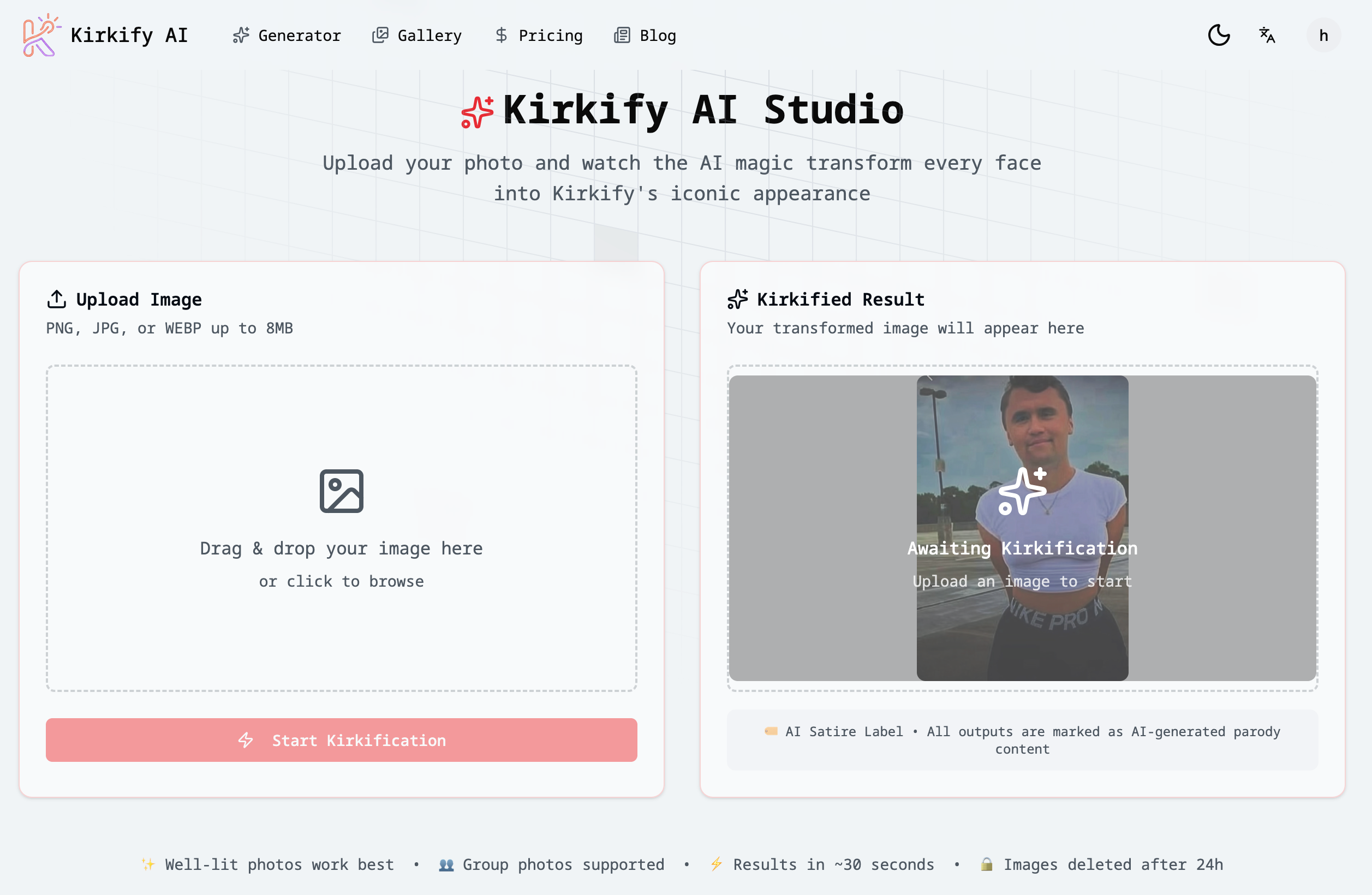Image resolution: width=1372 pixels, height=895 pixels.
Task: Click the Blog newspaper icon
Action: tap(622, 35)
